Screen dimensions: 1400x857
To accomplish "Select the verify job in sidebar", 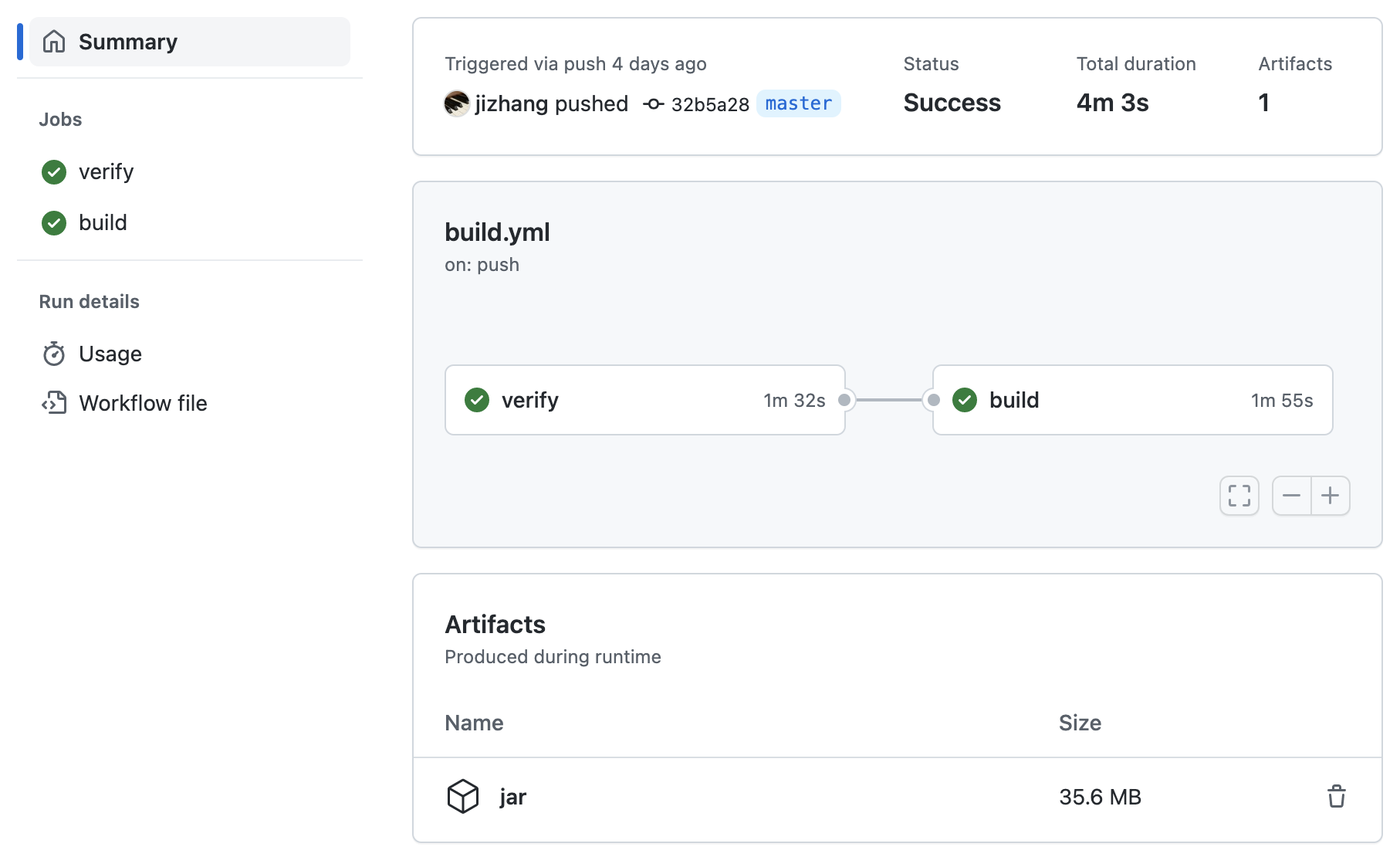I will click(107, 171).
